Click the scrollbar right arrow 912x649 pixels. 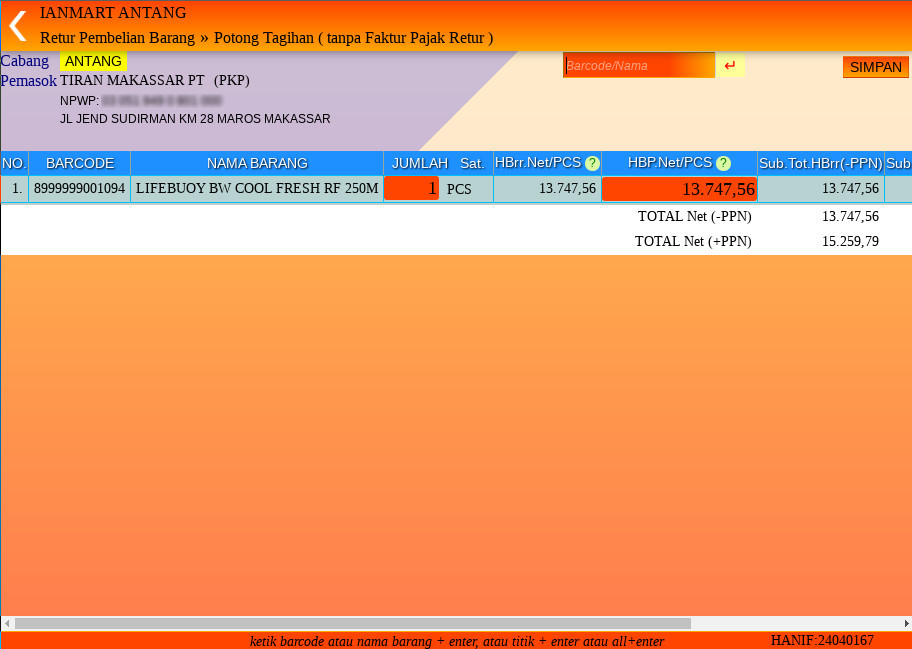click(x=905, y=623)
